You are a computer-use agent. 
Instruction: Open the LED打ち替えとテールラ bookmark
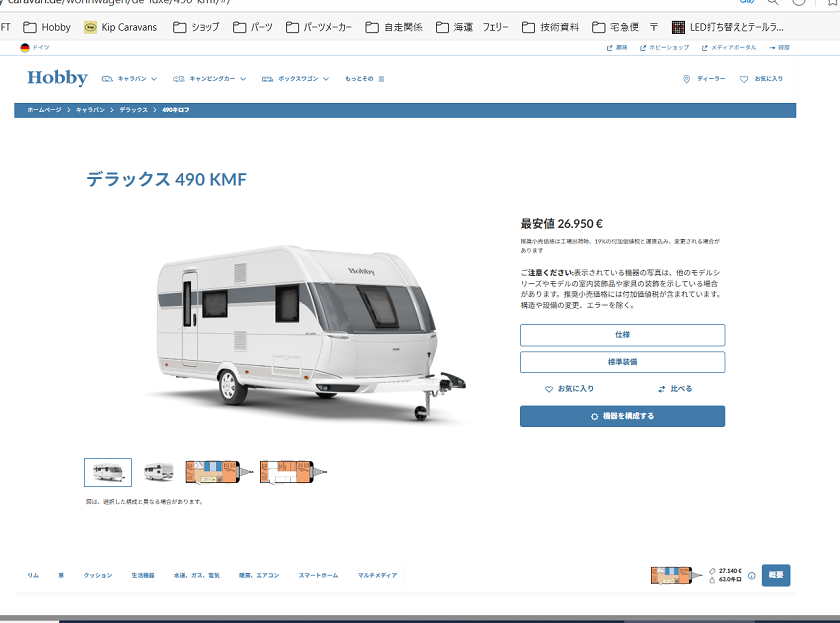coord(728,27)
